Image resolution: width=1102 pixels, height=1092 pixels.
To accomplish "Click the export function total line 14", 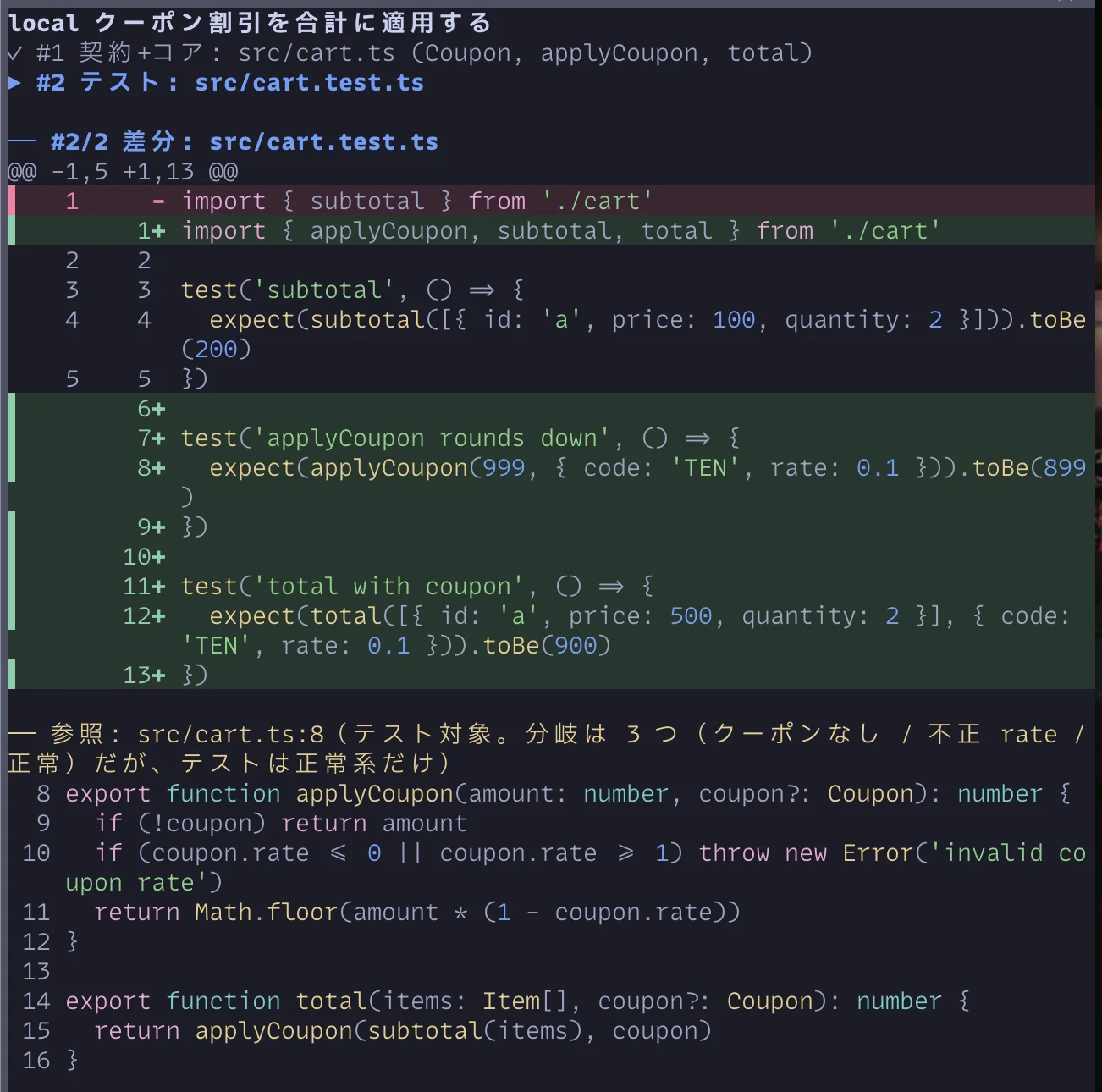I will 518,1001.
